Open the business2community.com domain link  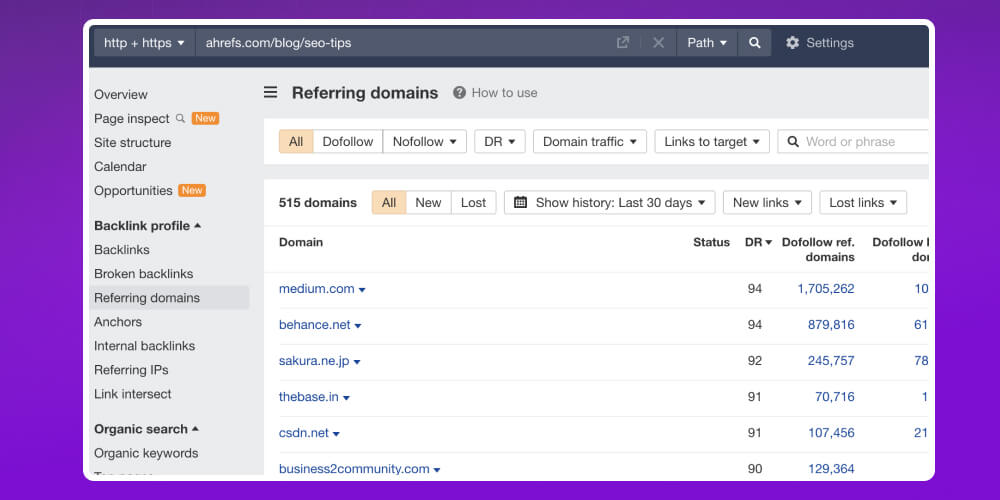coord(354,469)
